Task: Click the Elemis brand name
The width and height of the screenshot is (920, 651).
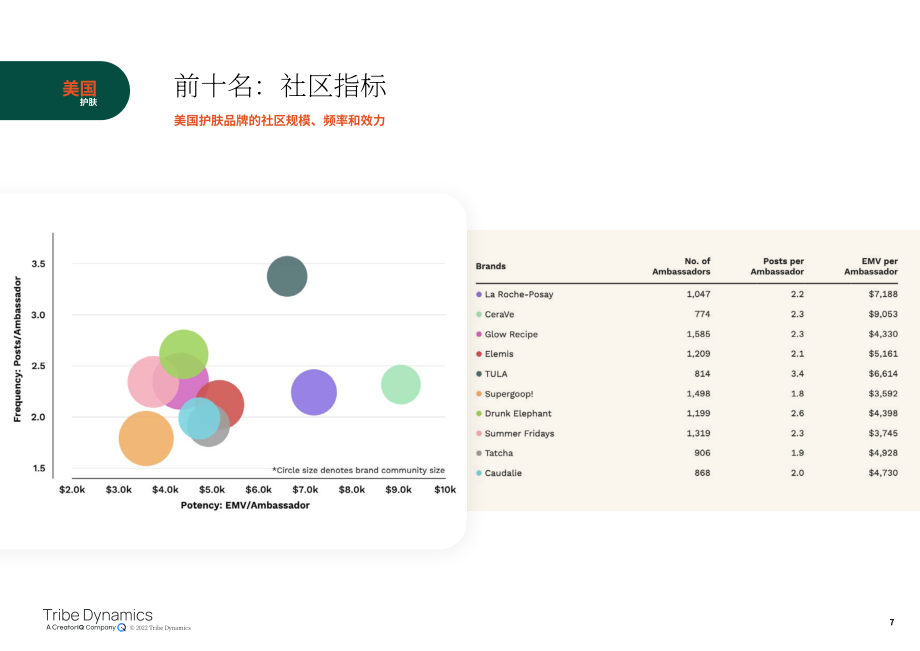Action: pyautogui.click(x=499, y=354)
